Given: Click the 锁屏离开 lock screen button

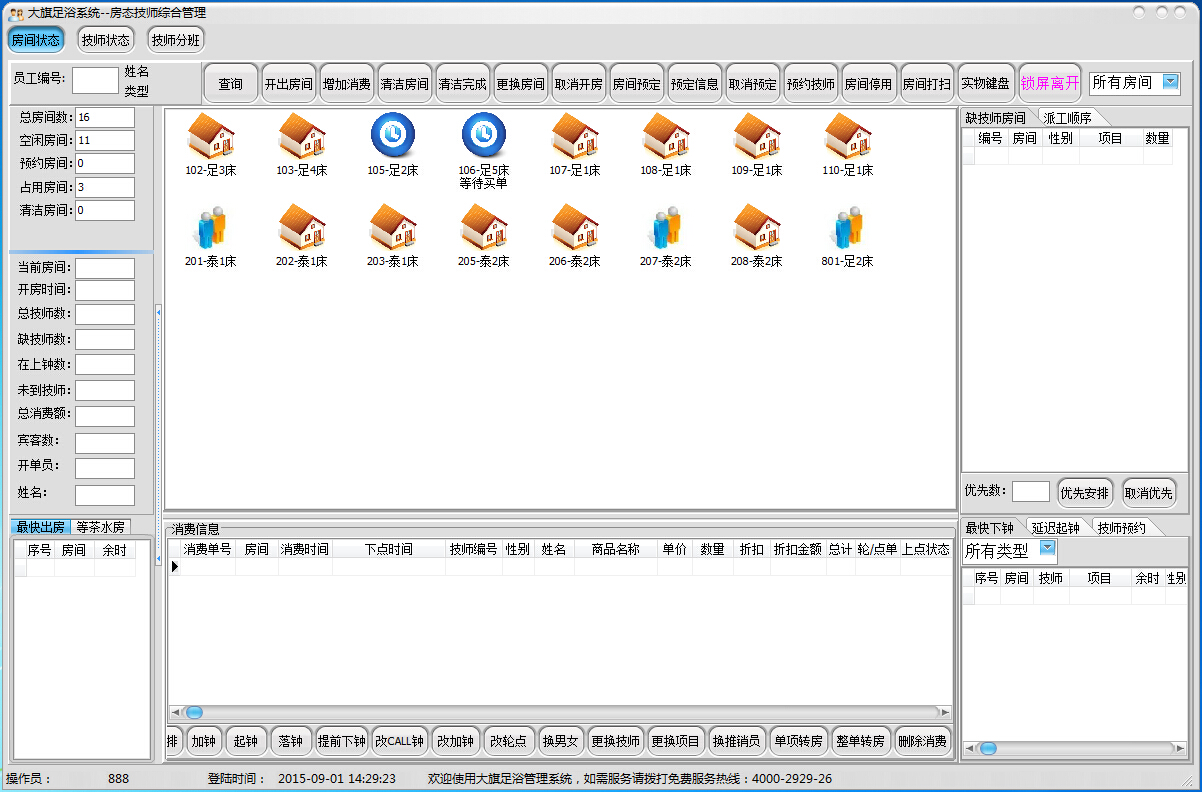Looking at the screenshot, I should tap(1050, 83).
